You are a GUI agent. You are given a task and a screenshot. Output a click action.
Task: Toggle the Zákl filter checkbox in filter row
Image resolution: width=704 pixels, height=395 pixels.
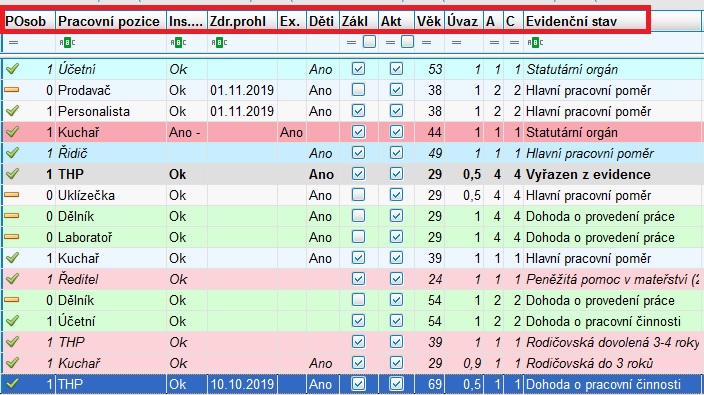pos(369,42)
